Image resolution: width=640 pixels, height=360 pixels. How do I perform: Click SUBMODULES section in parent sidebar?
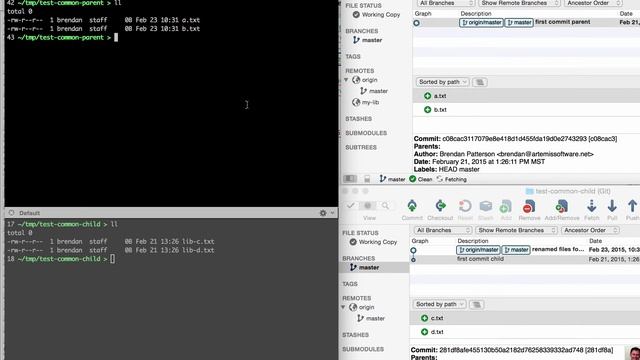click(x=366, y=133)
